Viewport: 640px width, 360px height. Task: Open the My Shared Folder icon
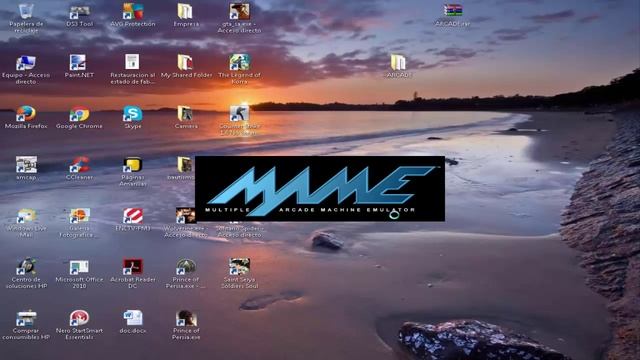[x=186, y=62]
